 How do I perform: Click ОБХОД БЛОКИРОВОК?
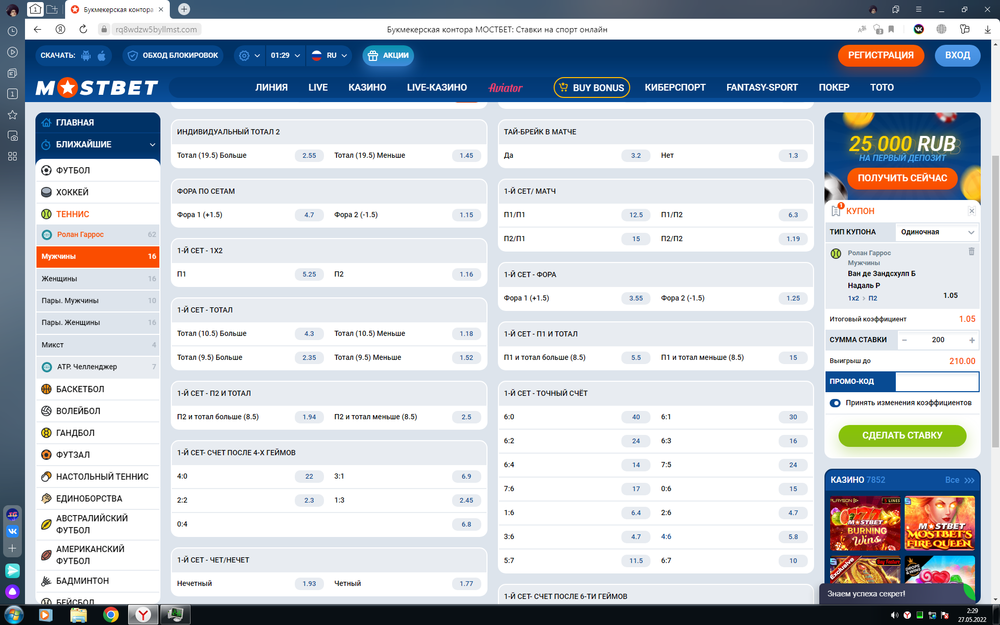pyautogui.click(x=173, y=55)
